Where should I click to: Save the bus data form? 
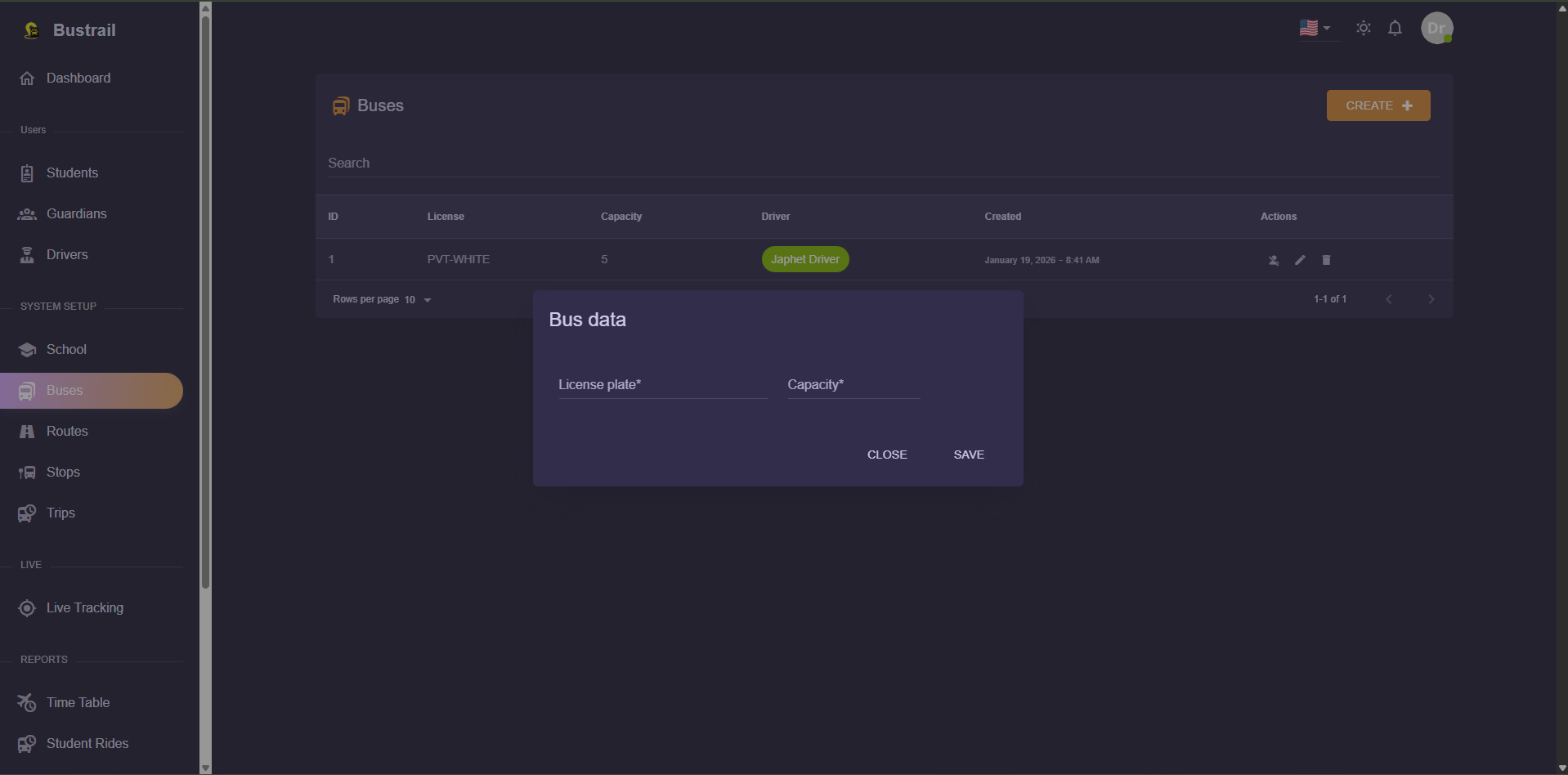(x=969, y=455)
